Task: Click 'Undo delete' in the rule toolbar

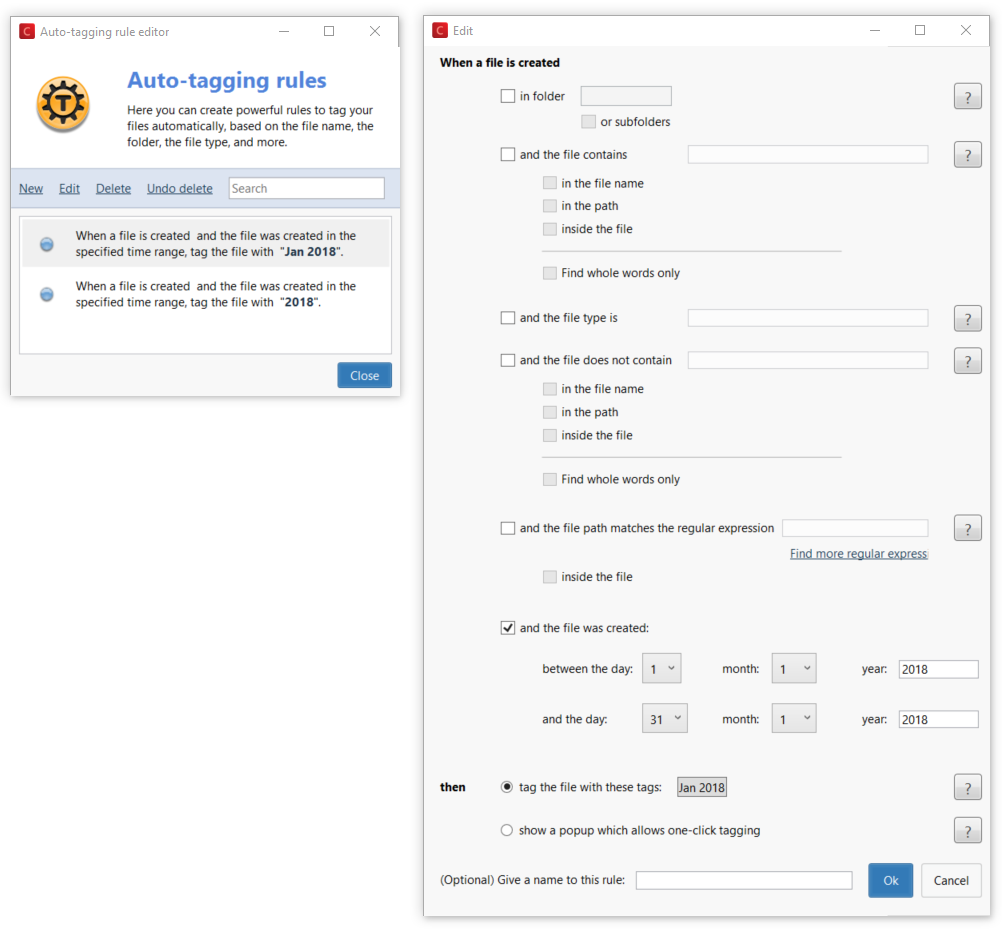Action: [179, 188]
